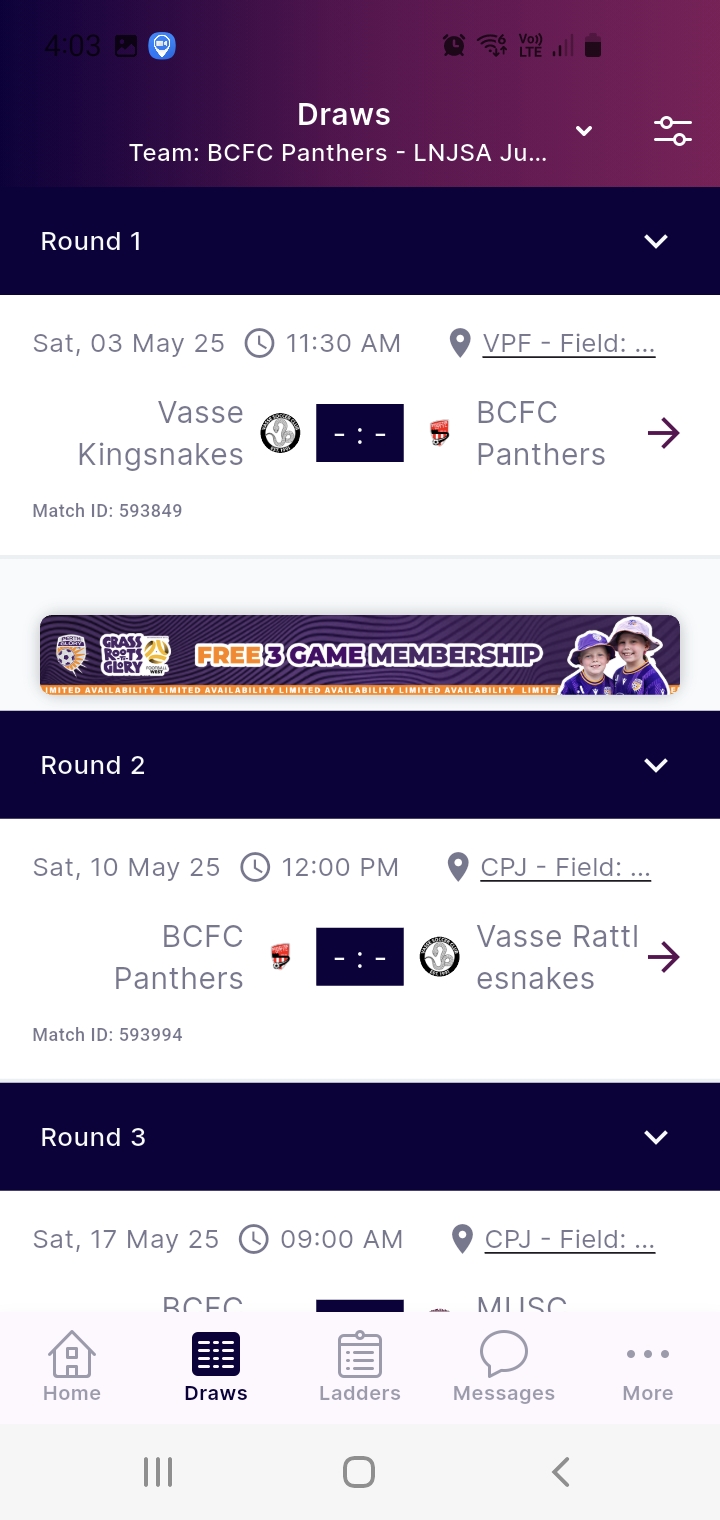Tap the Round 2 location pin icon
The height and width of the screenshot is (1520, 720).
coord(458,868)
